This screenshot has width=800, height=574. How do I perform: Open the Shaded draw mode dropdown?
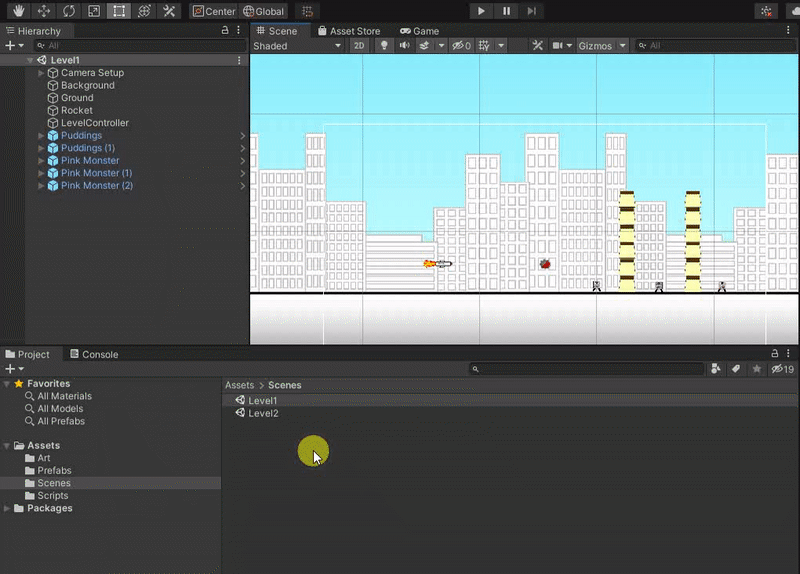point(297,46)
